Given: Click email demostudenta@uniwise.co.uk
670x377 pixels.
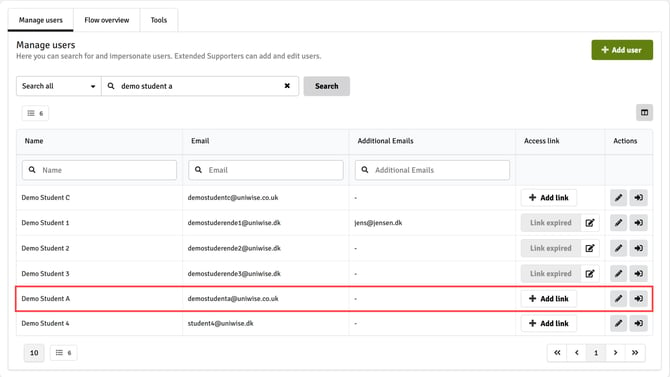Looking at the screenshot, I should point(233,298).
